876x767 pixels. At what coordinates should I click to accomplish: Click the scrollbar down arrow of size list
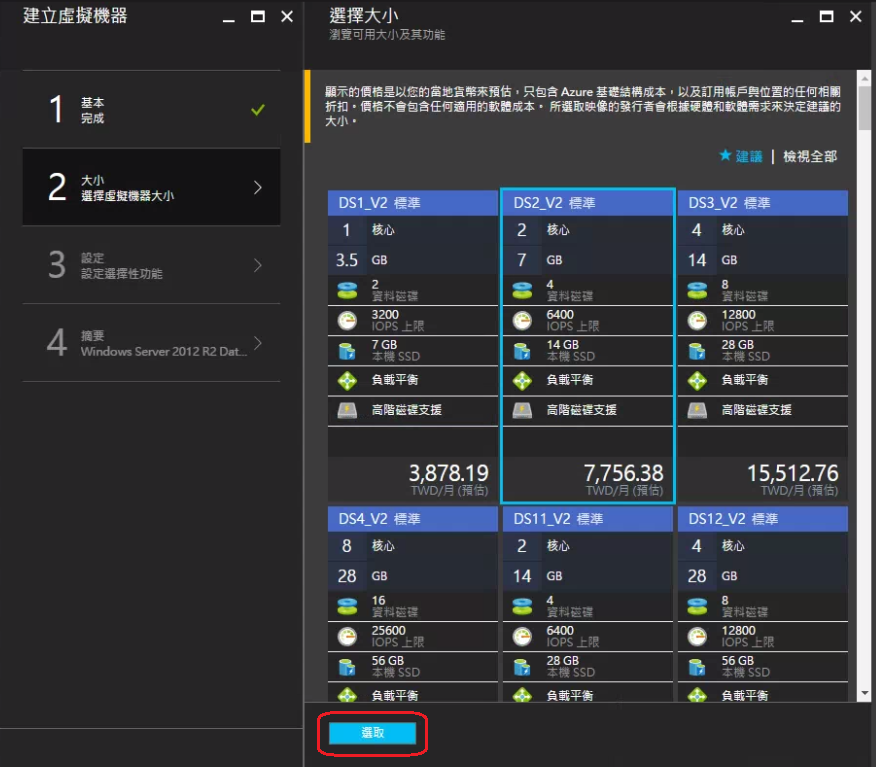[864, 693]
